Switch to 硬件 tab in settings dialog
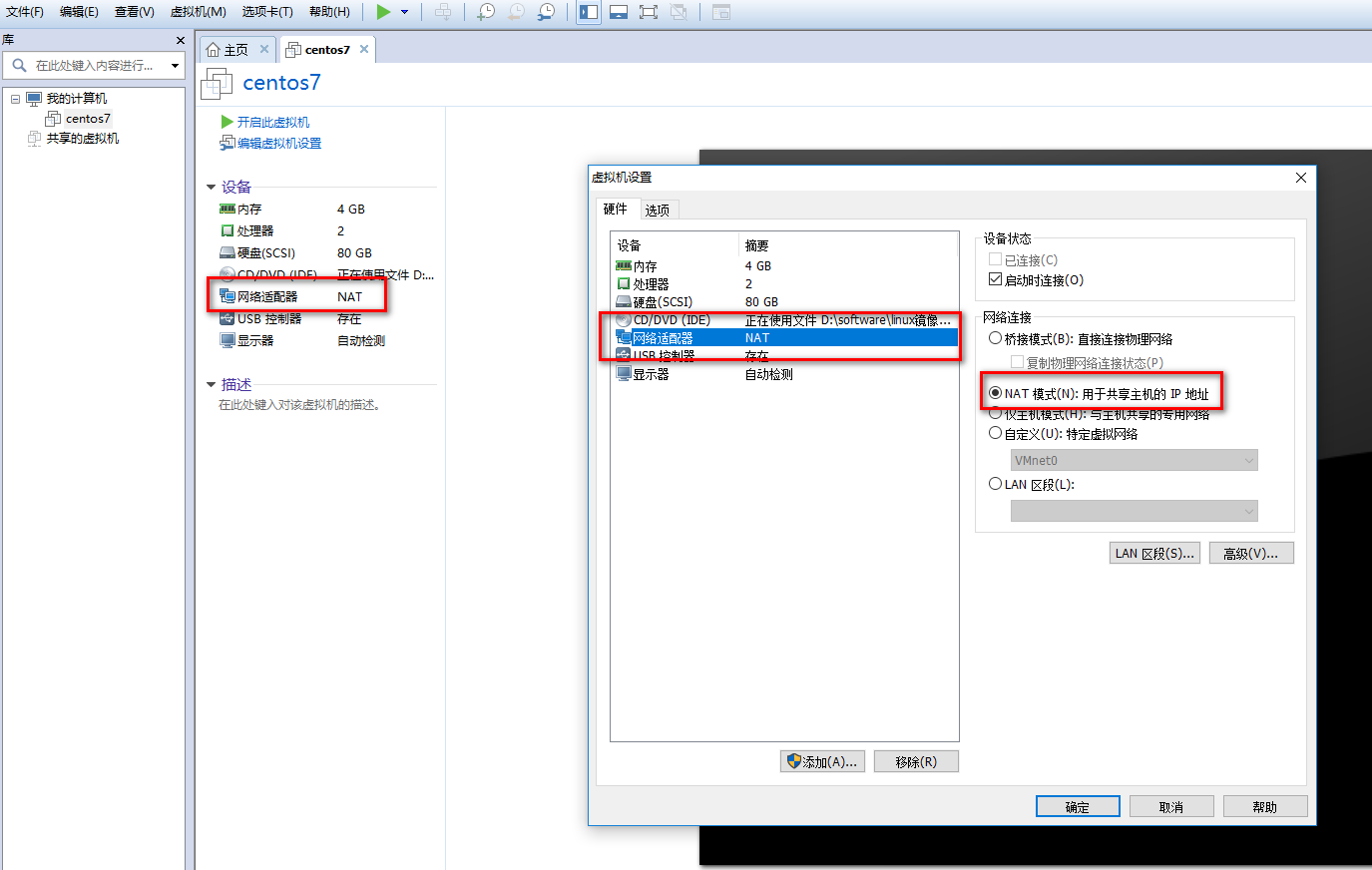The image size is (1372, 870). point(616,209)
